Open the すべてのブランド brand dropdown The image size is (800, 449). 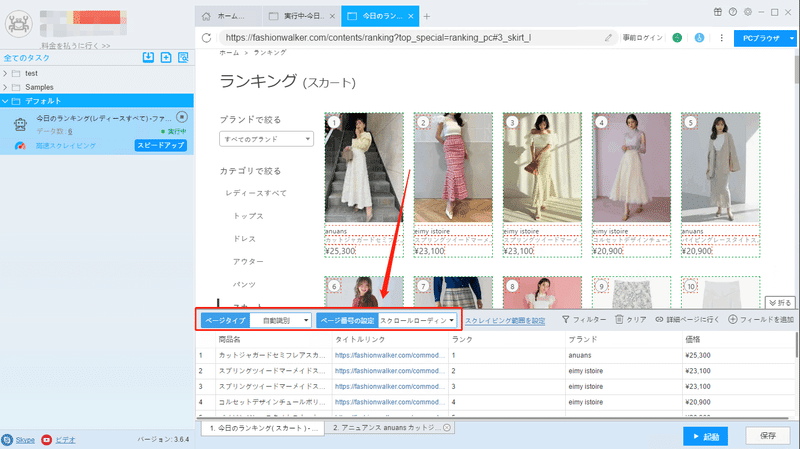point(266,139)
